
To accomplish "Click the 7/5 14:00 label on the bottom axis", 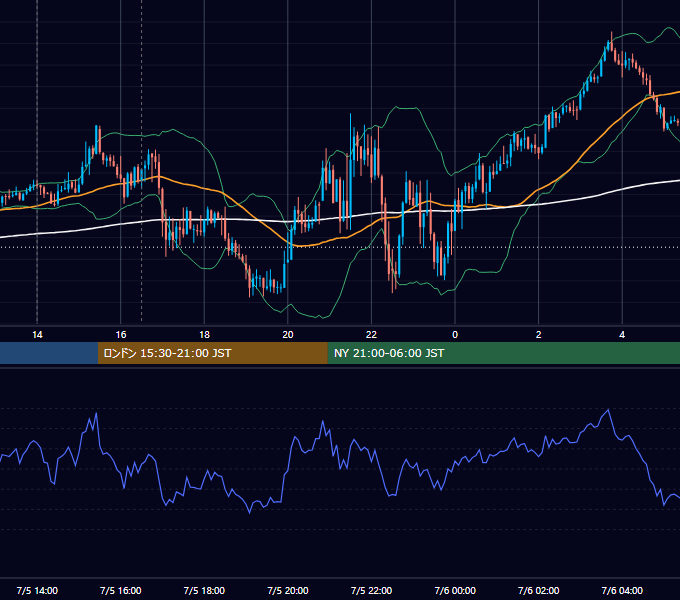I will [37, 590].
